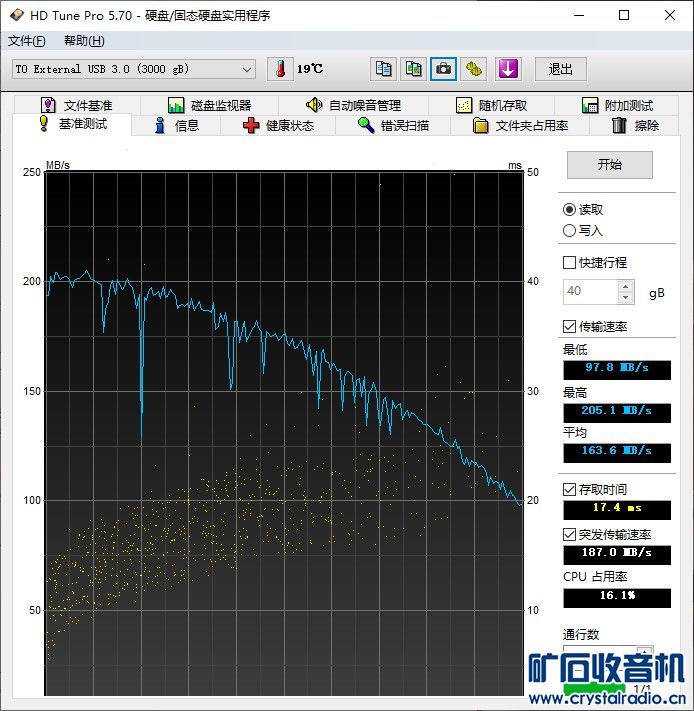The image size is (694, 711).
Task: Open options via the wrench icon
Action: (473, 69)
